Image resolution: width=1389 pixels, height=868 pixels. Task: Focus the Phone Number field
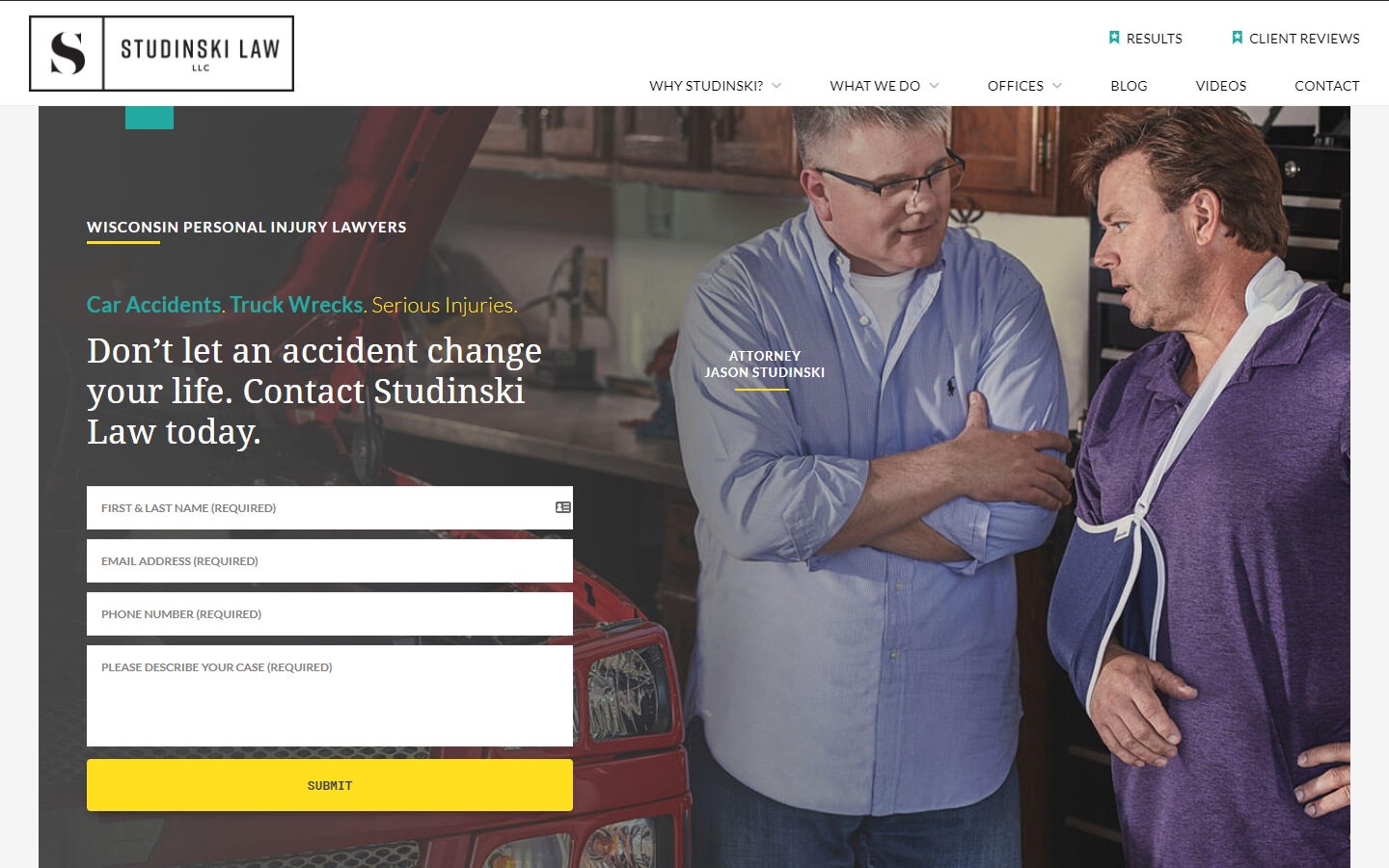(330, 613)
